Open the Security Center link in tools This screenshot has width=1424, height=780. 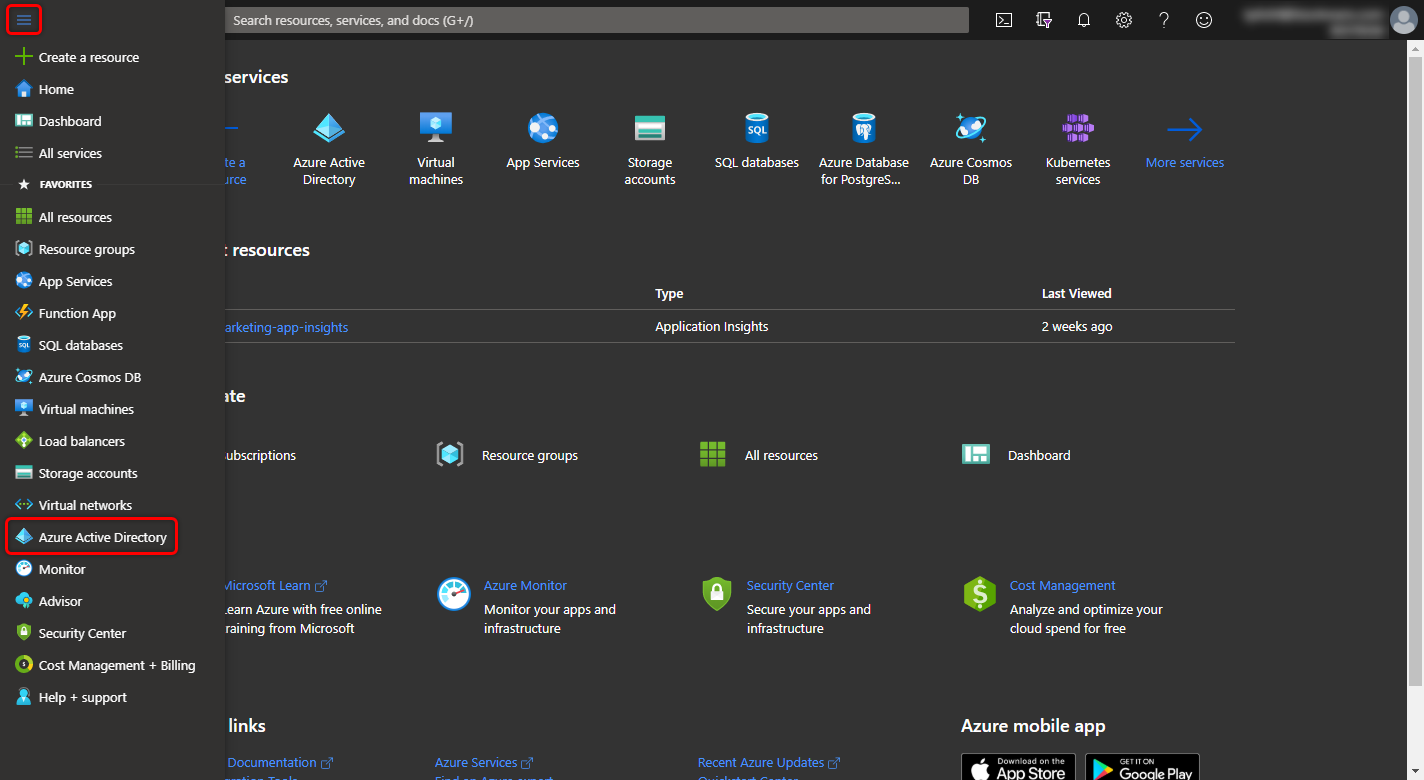point(790,586)
